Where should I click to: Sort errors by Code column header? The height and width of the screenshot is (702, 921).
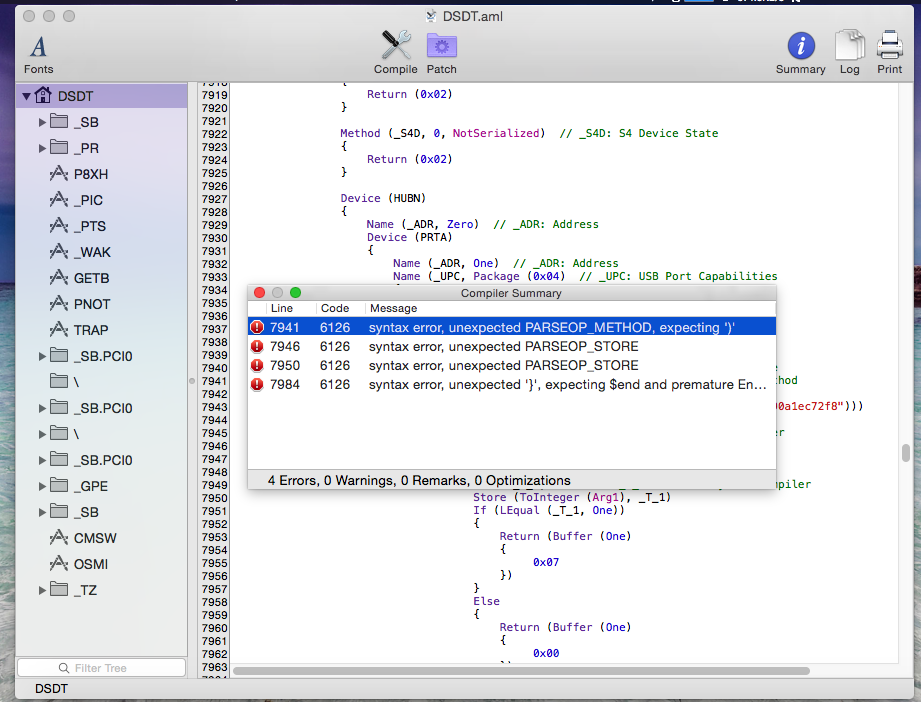coord(335,308)
